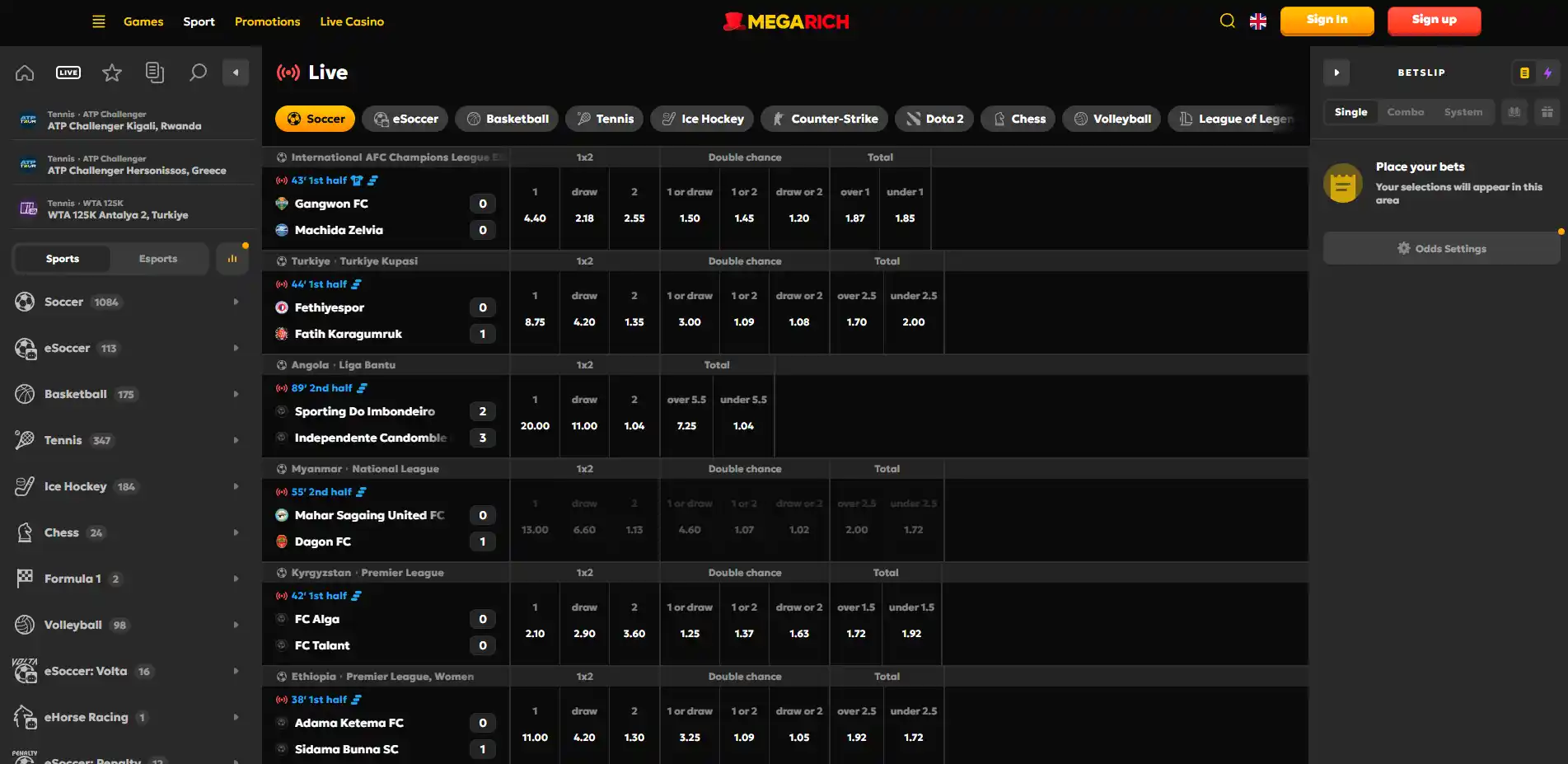Select the Basketball live sport chip
This screenshot has height=764, width=1568.
point(507,119)
